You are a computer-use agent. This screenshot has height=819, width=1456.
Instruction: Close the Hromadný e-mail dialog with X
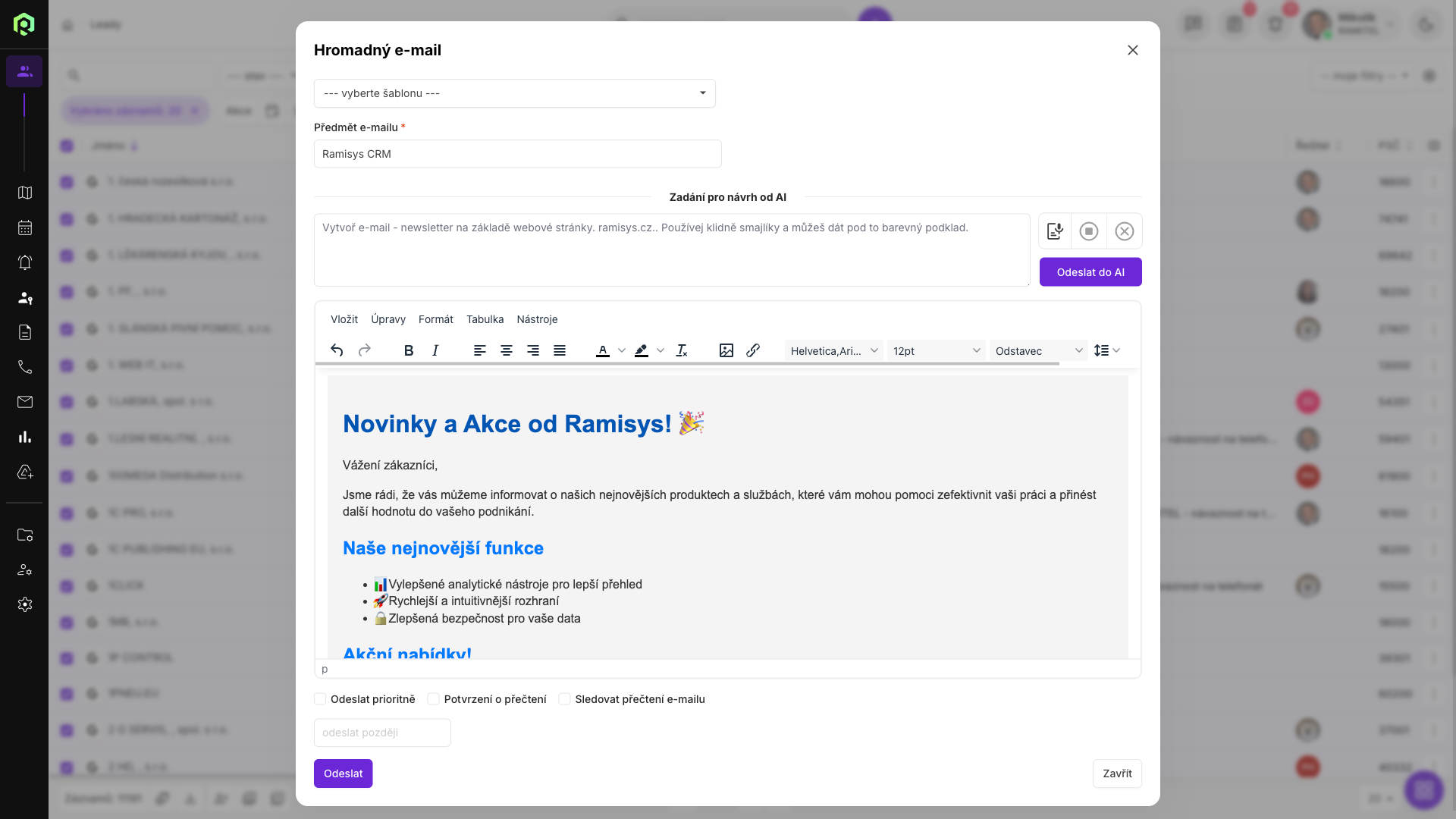(x=1133, y=50)
